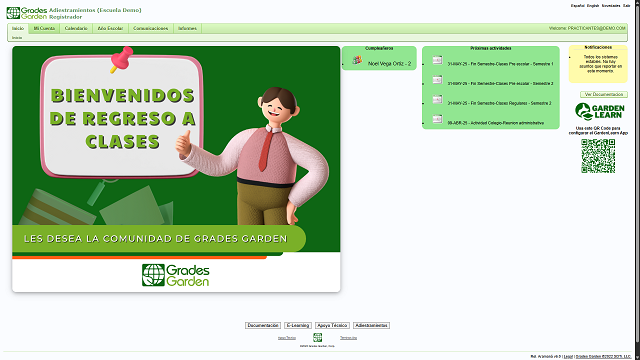640x360 pixels.
Task: Click the Inicio breadcrumb below the menu
Action: [17, 38]
